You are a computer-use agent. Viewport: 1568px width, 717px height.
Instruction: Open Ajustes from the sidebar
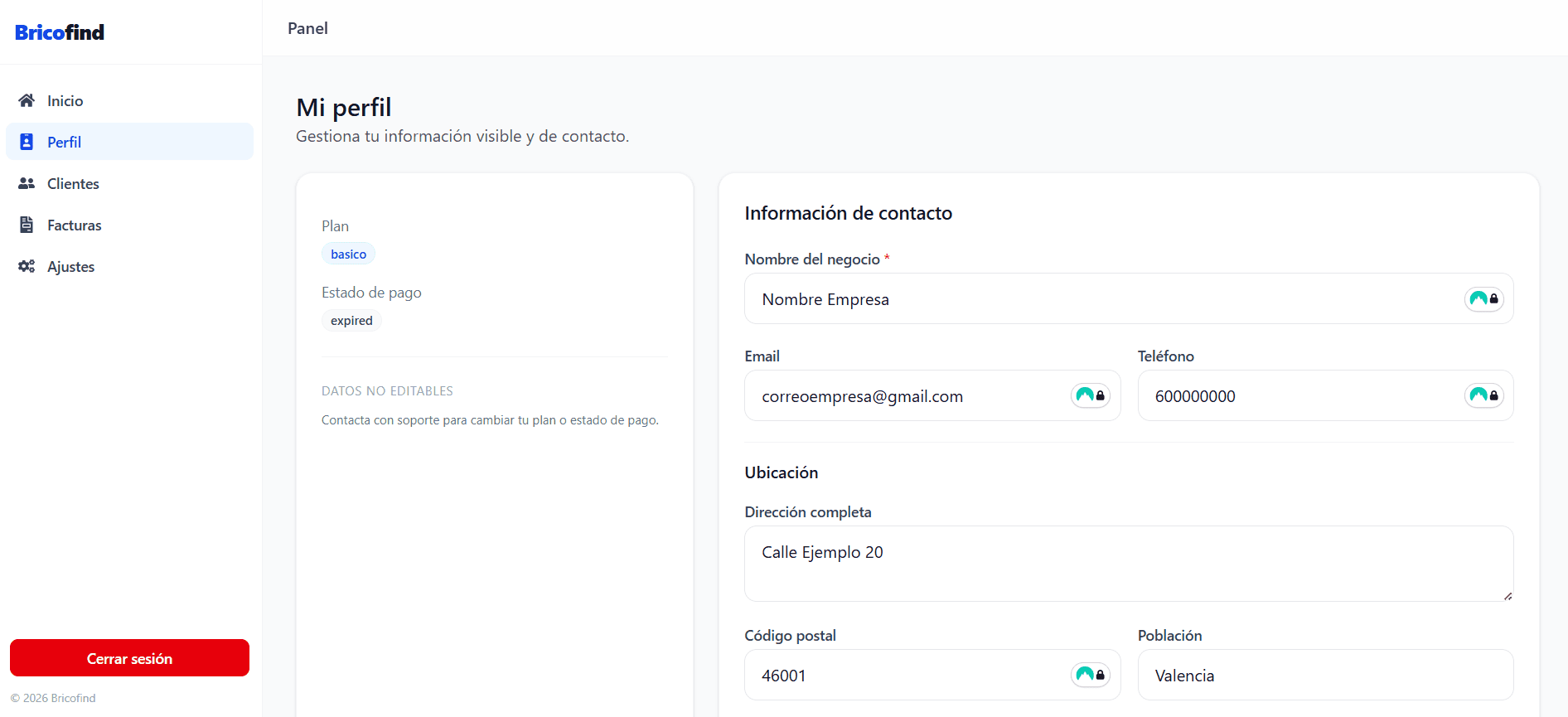[x=130, y=266]
